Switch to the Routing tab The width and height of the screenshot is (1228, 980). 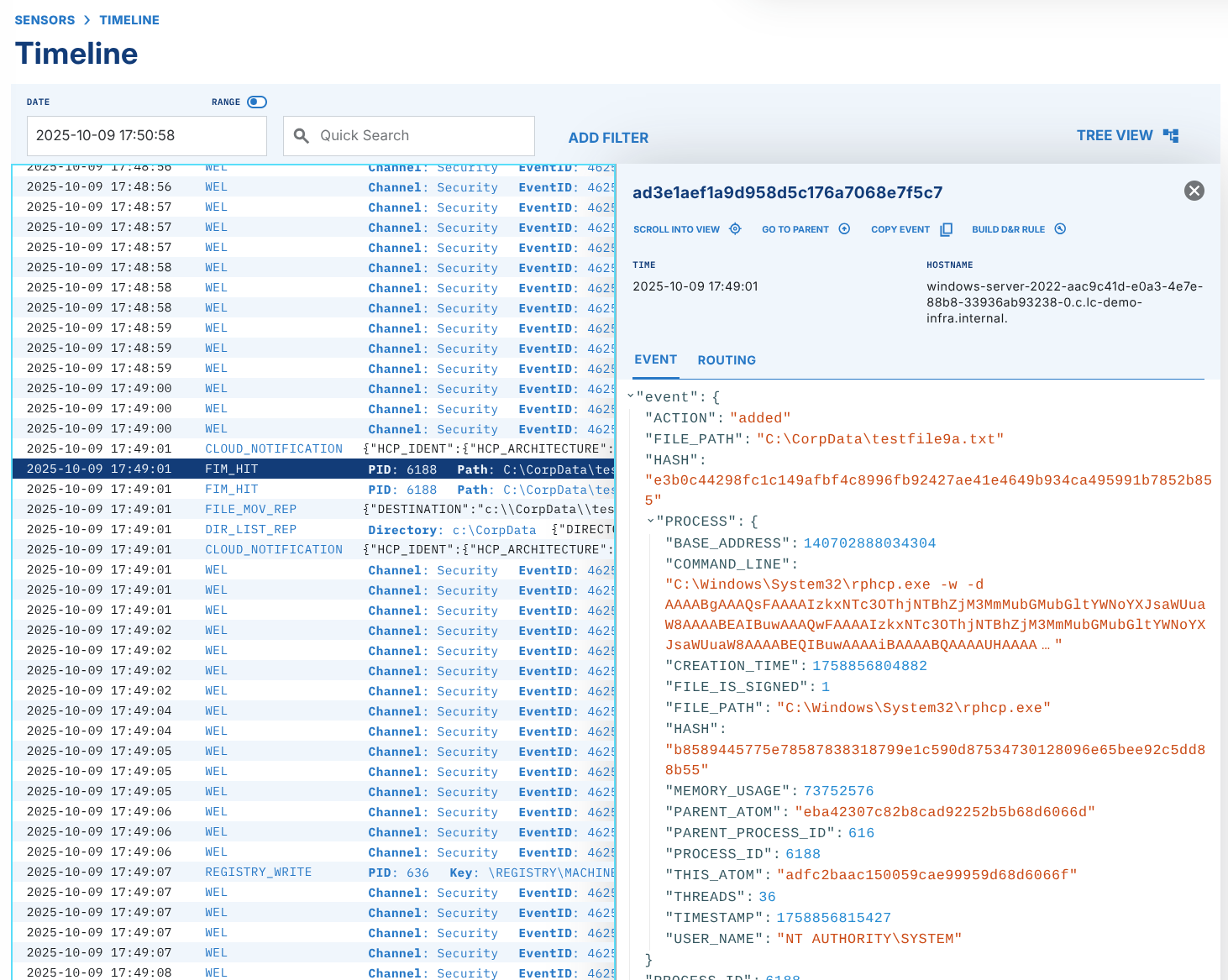726,360
